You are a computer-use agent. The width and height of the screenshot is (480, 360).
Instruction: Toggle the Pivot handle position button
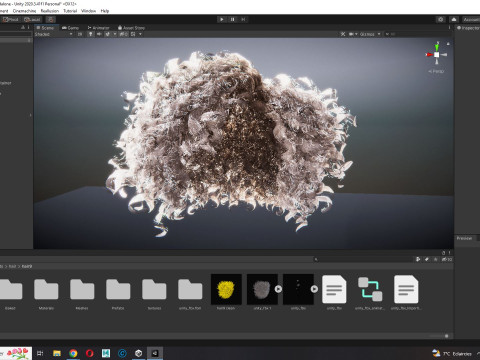(11, 19)
